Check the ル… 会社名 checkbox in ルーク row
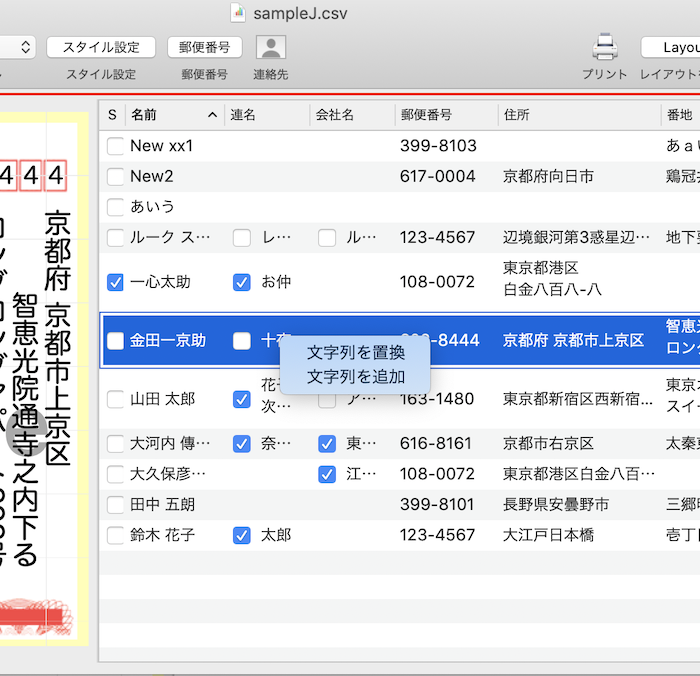700x676 pixels. pos(327,238)
